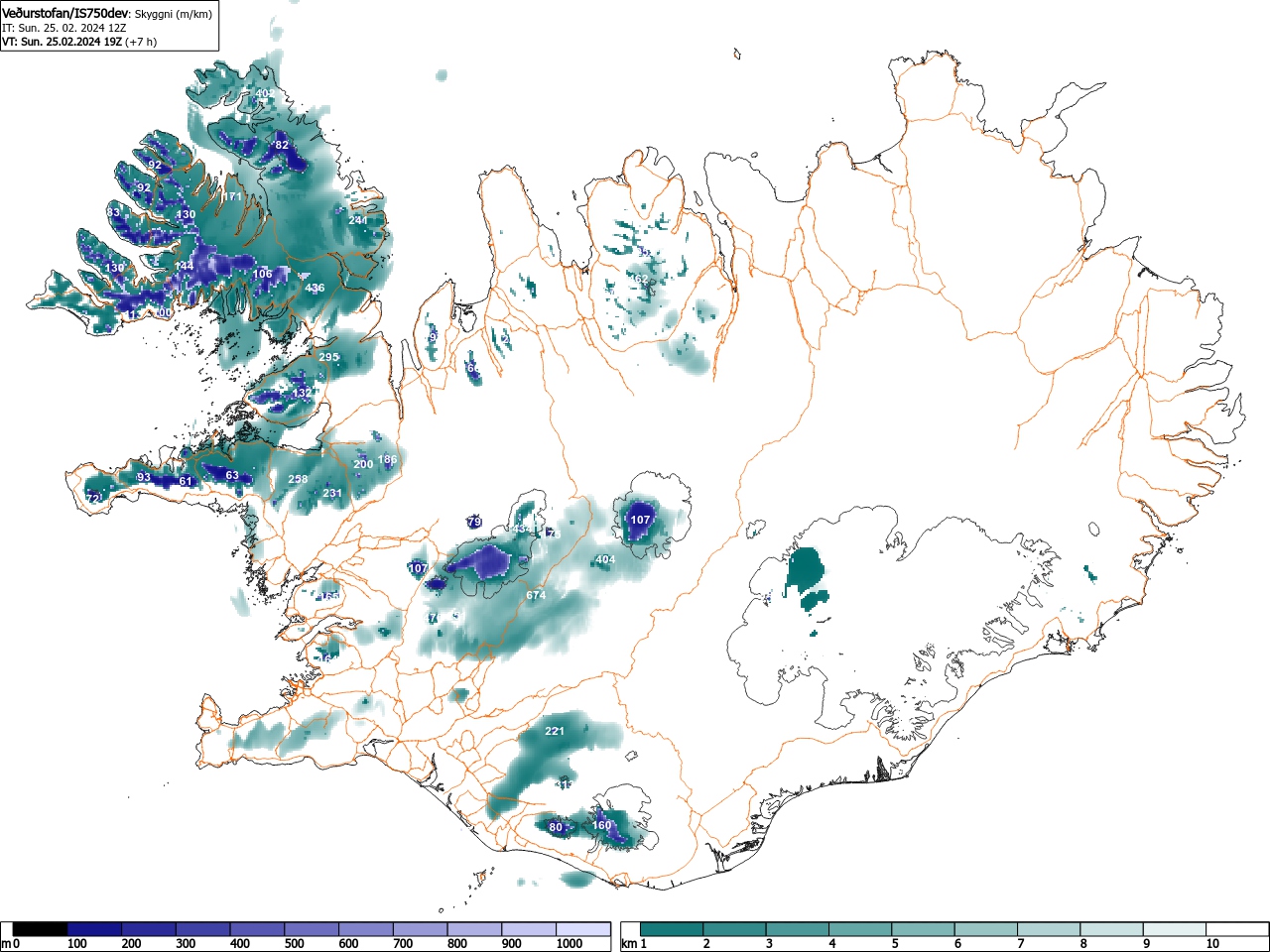The width and height of the screenshot is (1270, 952).
Task: Select the 171 value in the Westfjords
Action: [232, 196]
